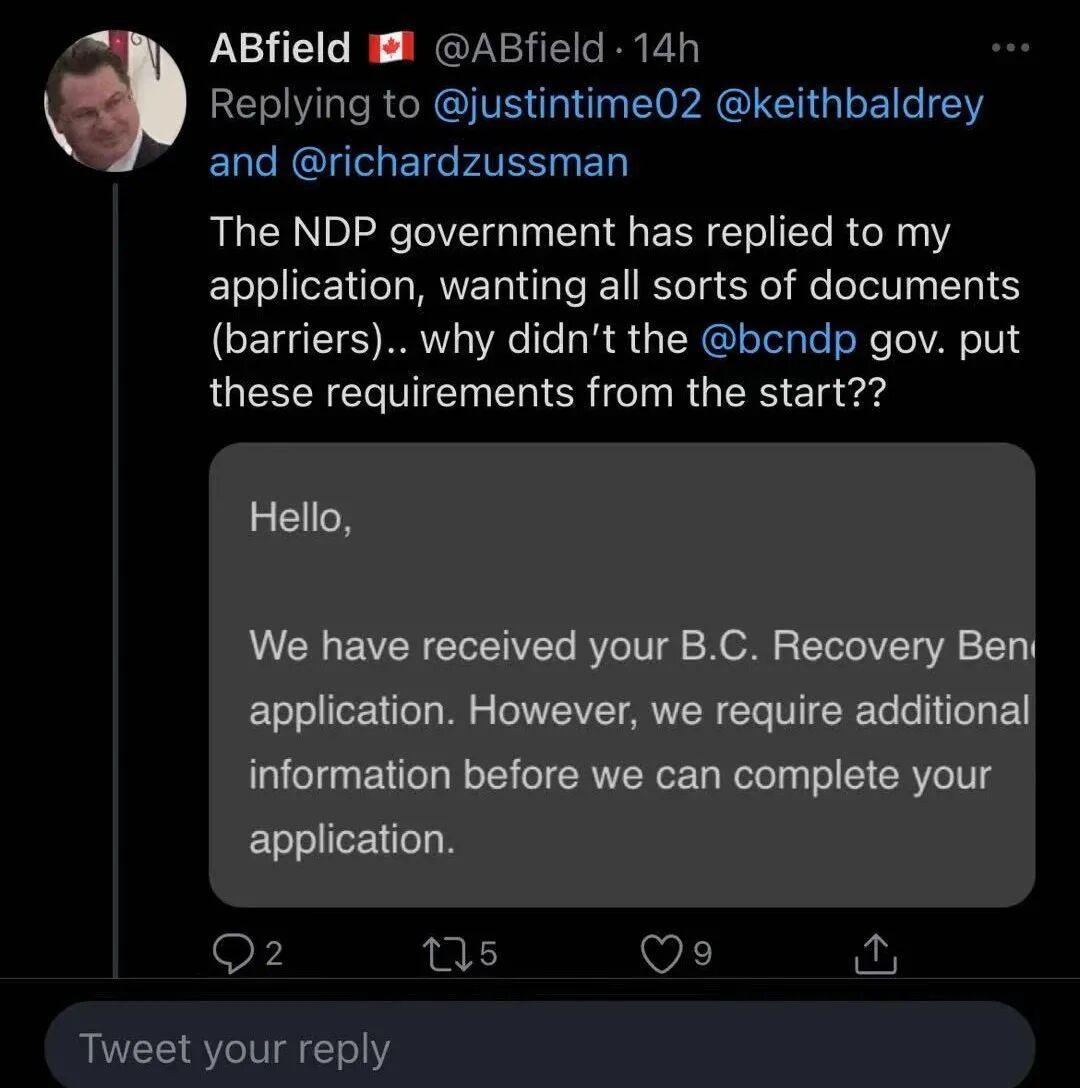Select the ABfield display name
Image resolution: width=1080 pixels, height=1088 pixels.
click(x=280, y=49)
